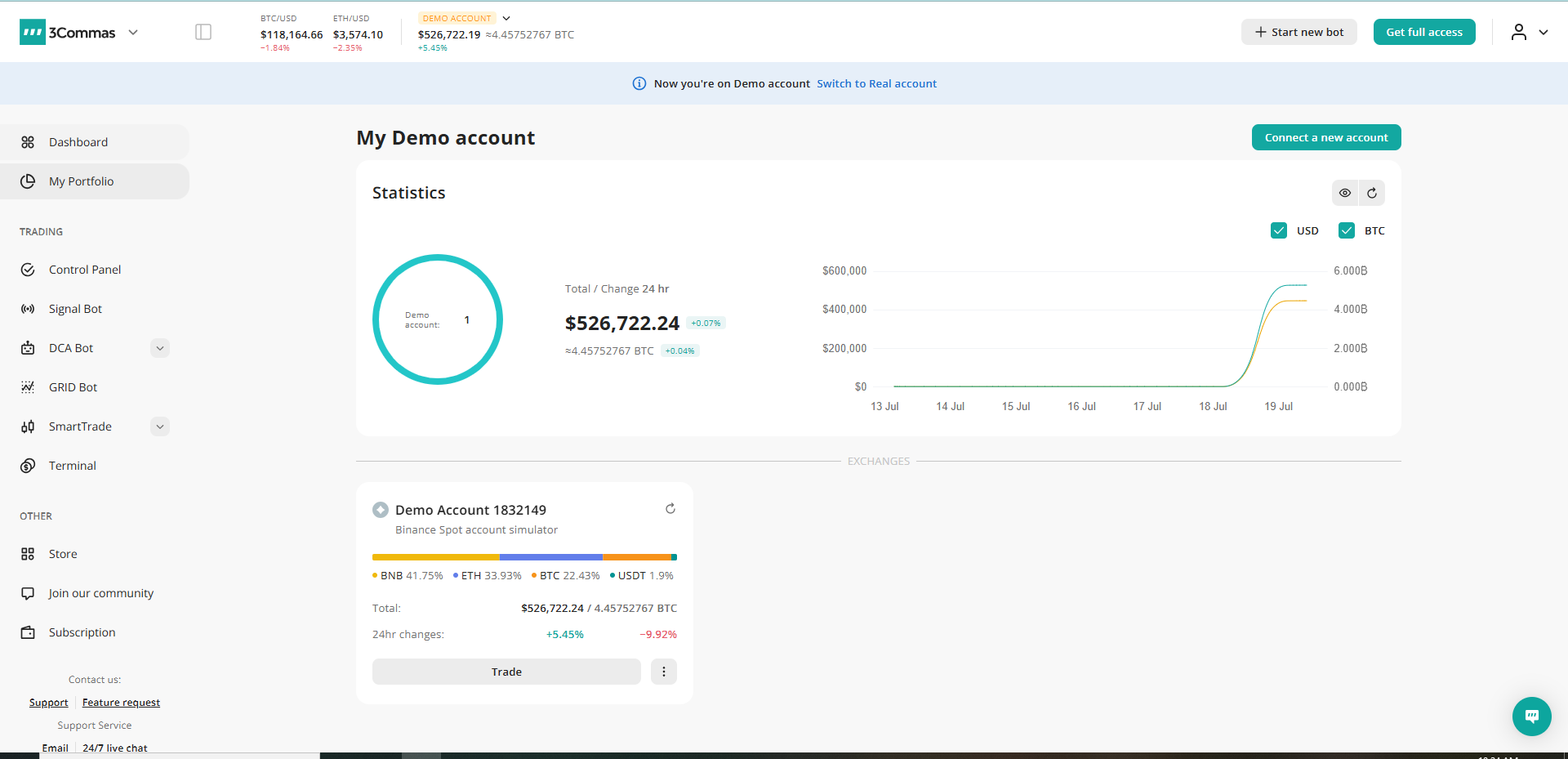
Task: Click Connect a new account button
Action: click(x=1326, y=137)
